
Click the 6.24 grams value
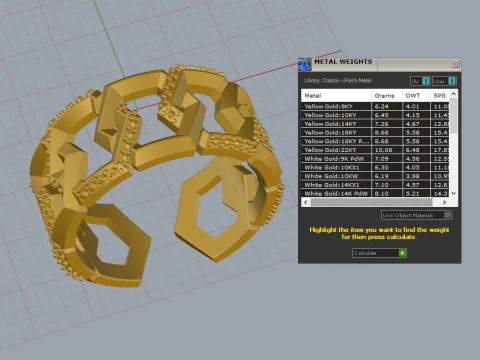pyautogui.click(x=382, y=106)
